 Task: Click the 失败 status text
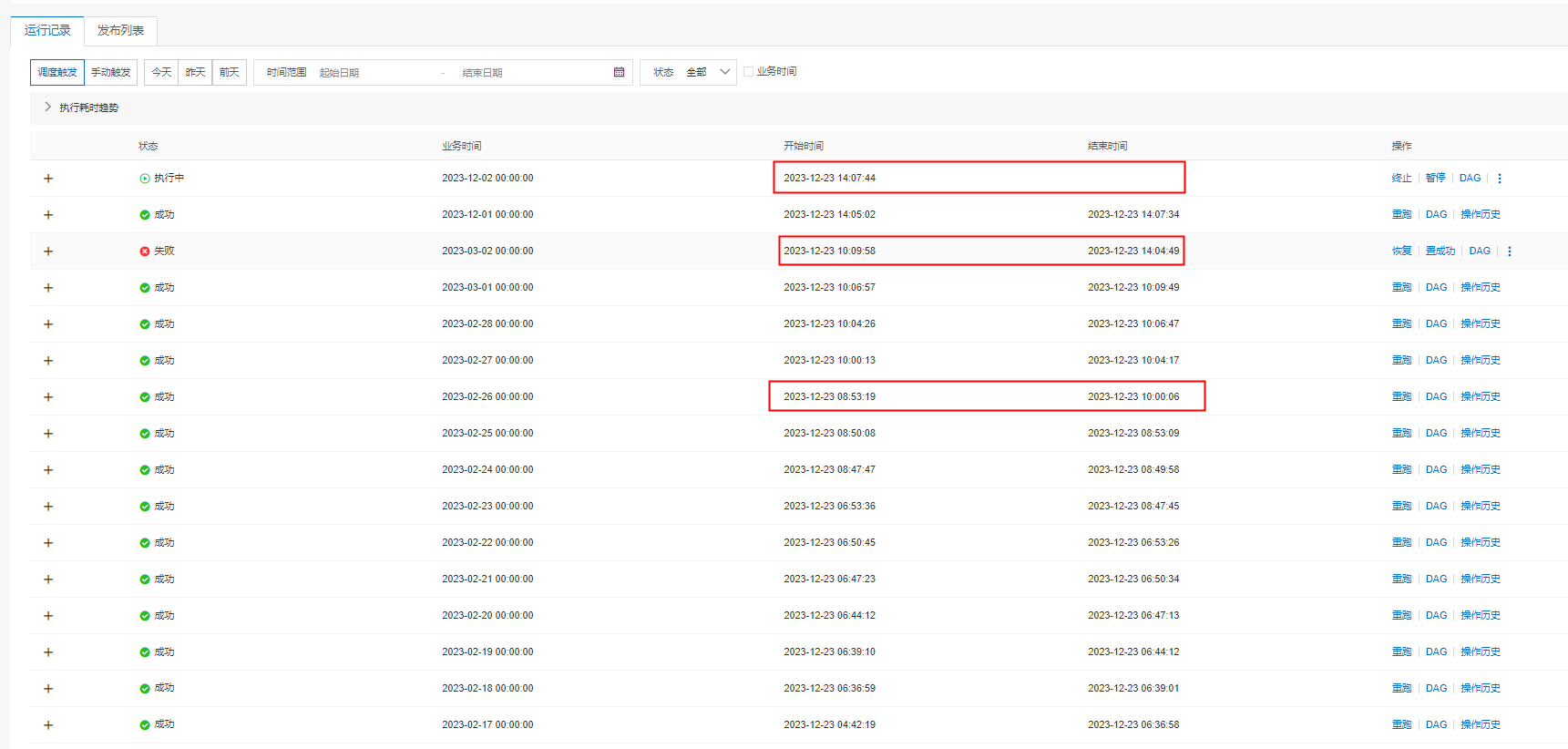tap(164, 251)
